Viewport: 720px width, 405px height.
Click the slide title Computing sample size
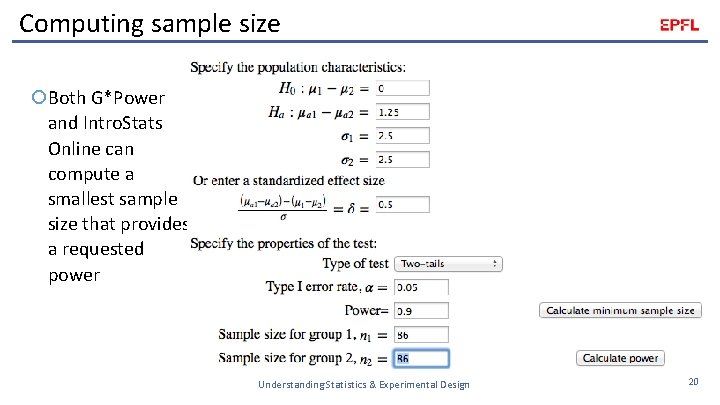(x=150, y=22)
